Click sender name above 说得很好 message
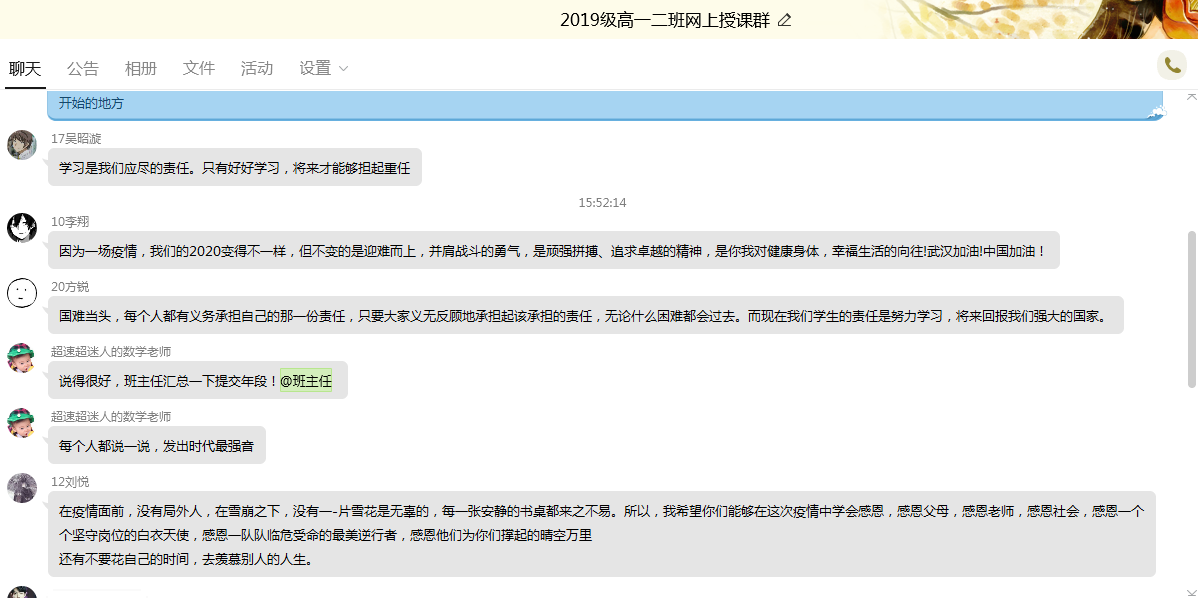 [111, 351]
